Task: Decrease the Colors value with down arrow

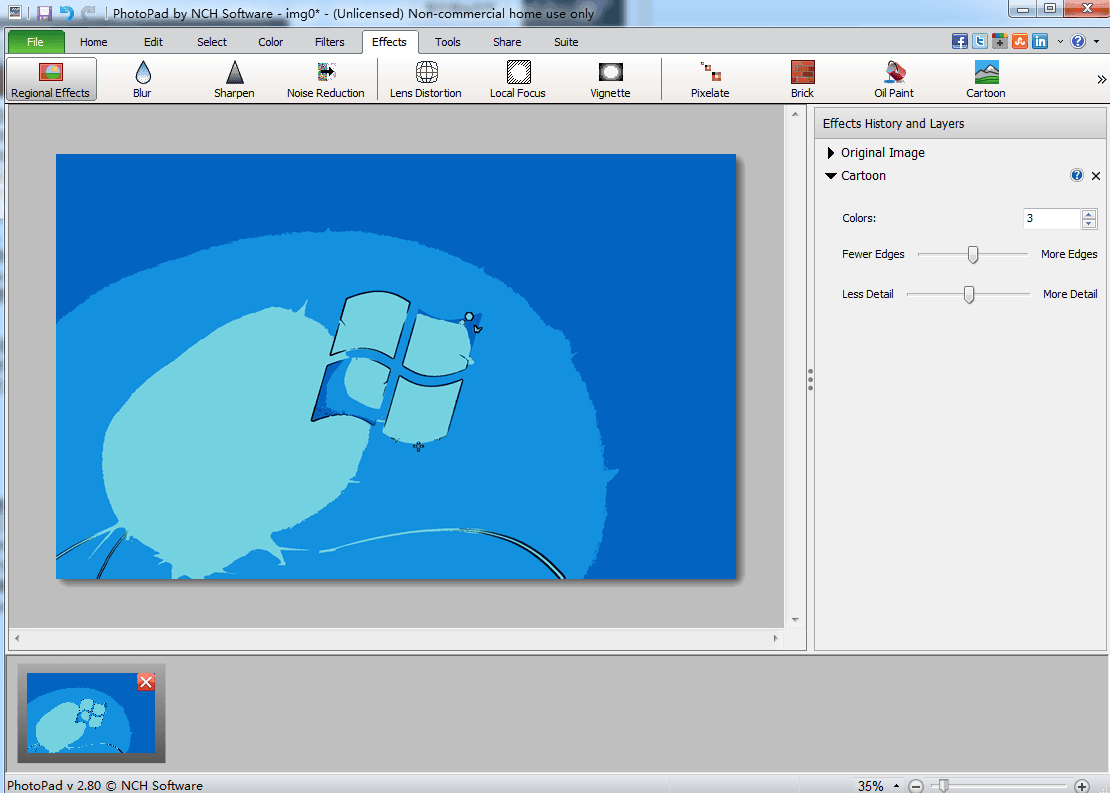Action: tap(1089, 224)
